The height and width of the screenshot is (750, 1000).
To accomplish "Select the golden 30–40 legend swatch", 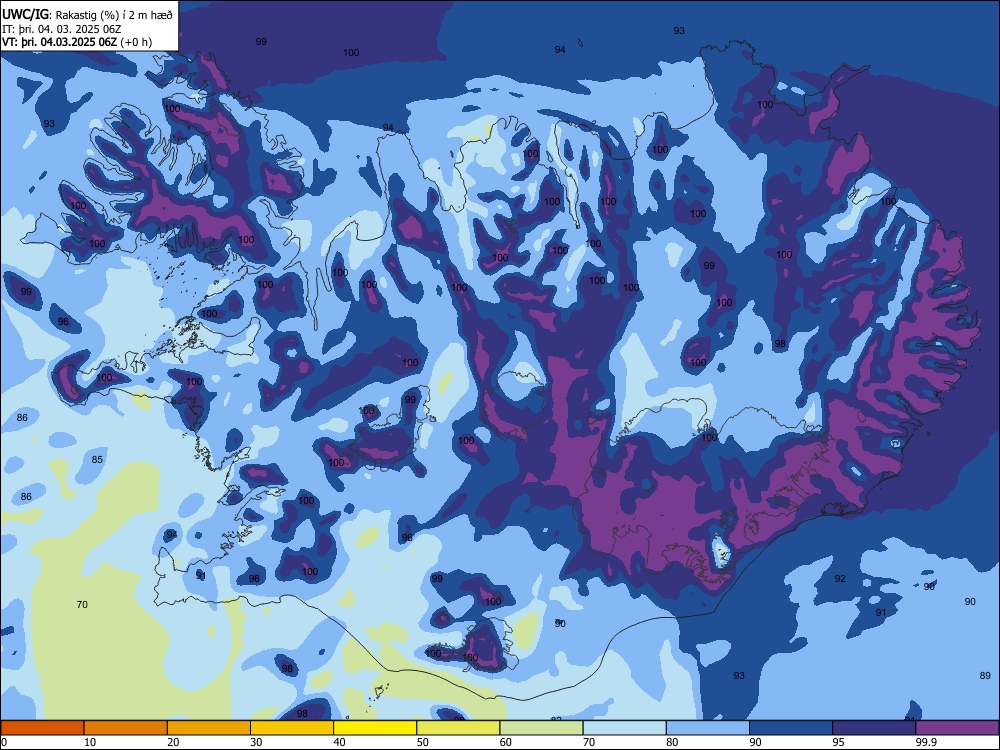I will [292, 728].
